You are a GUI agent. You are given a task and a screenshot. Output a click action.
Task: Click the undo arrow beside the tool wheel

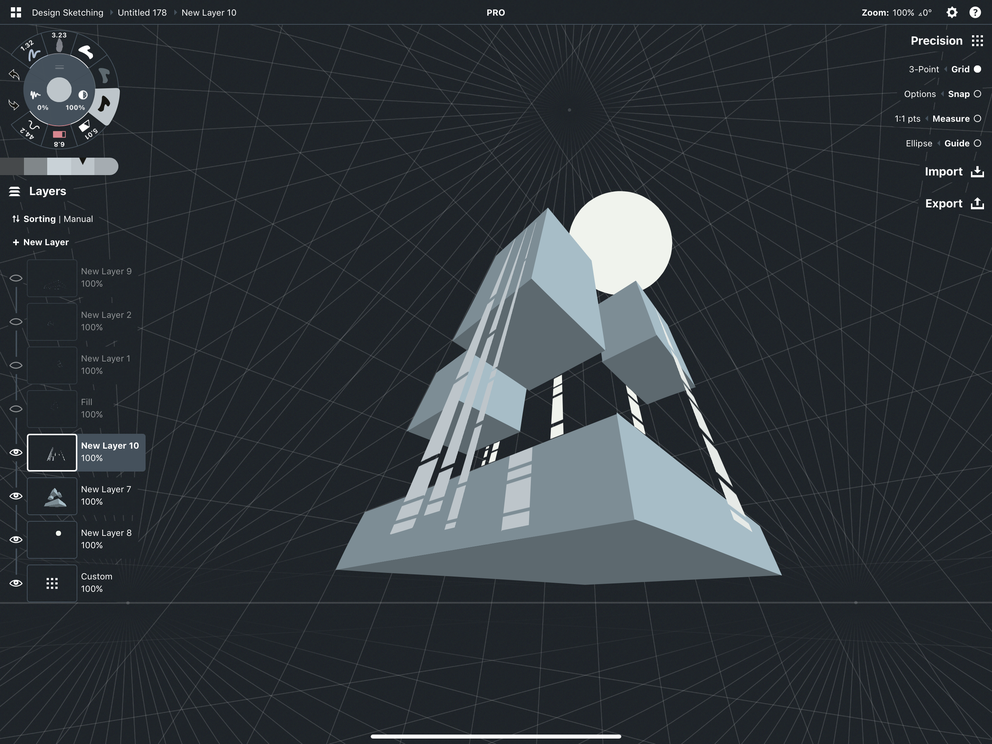(14, 75)
